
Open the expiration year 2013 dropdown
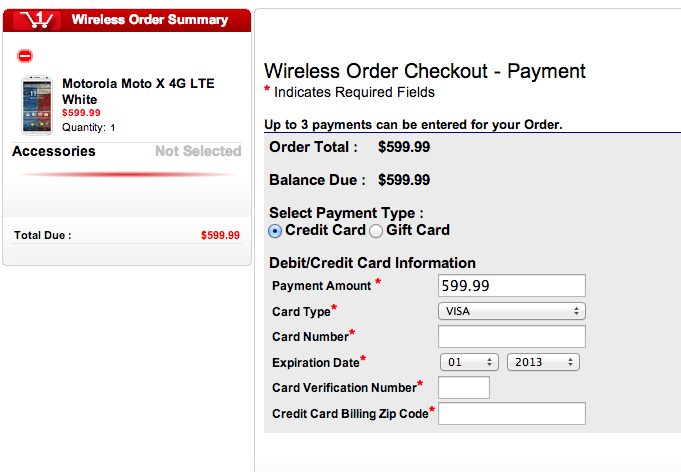543,362
